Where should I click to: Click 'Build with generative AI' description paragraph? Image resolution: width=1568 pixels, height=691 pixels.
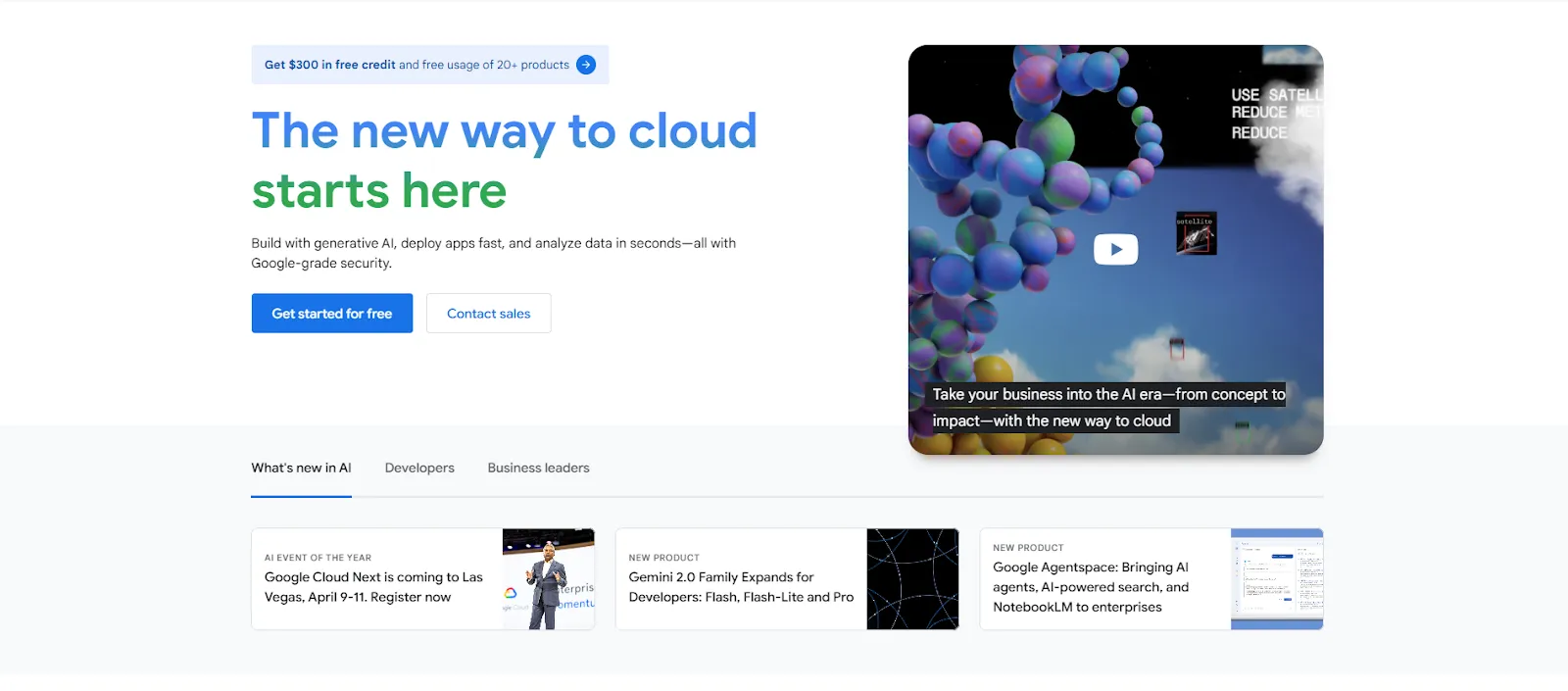click(x=494, y=253)
